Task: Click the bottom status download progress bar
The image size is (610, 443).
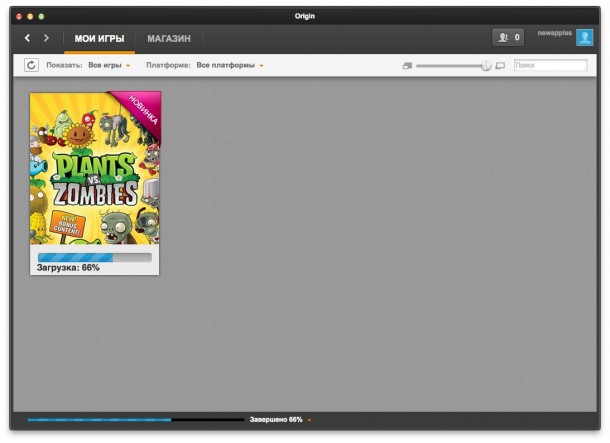Action: (x=136, y=420)
